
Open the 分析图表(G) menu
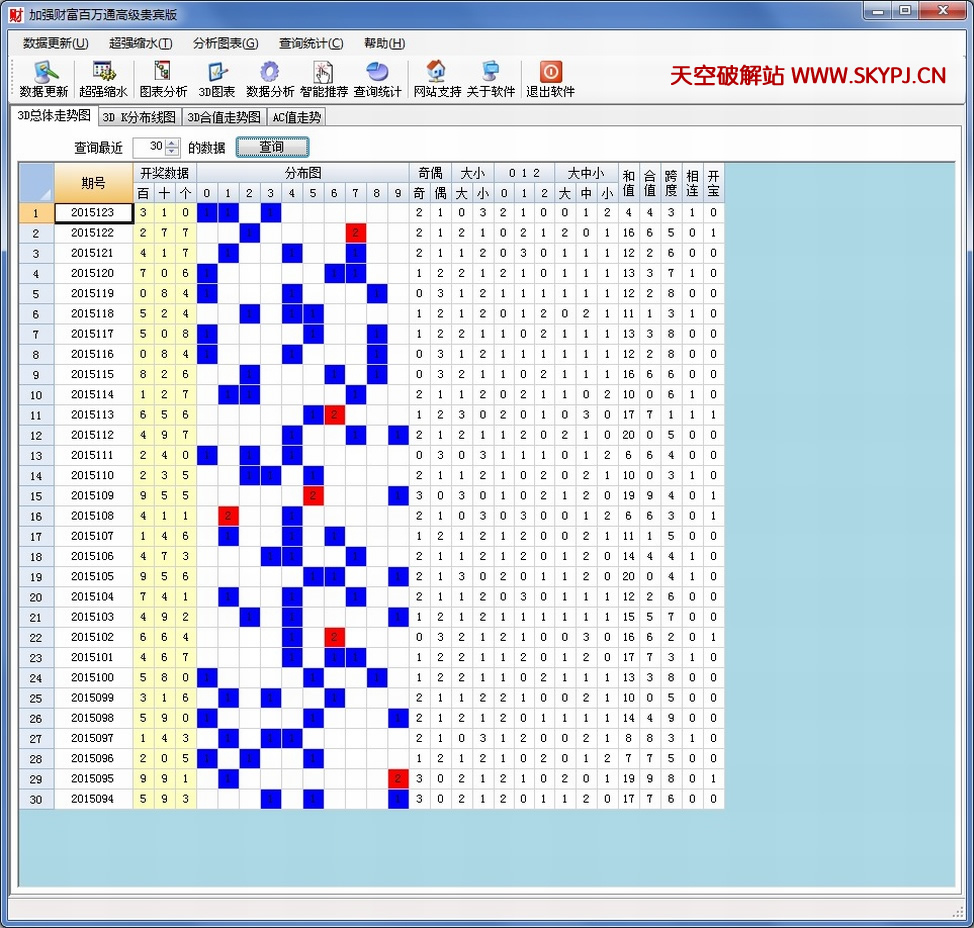(225, 43)
